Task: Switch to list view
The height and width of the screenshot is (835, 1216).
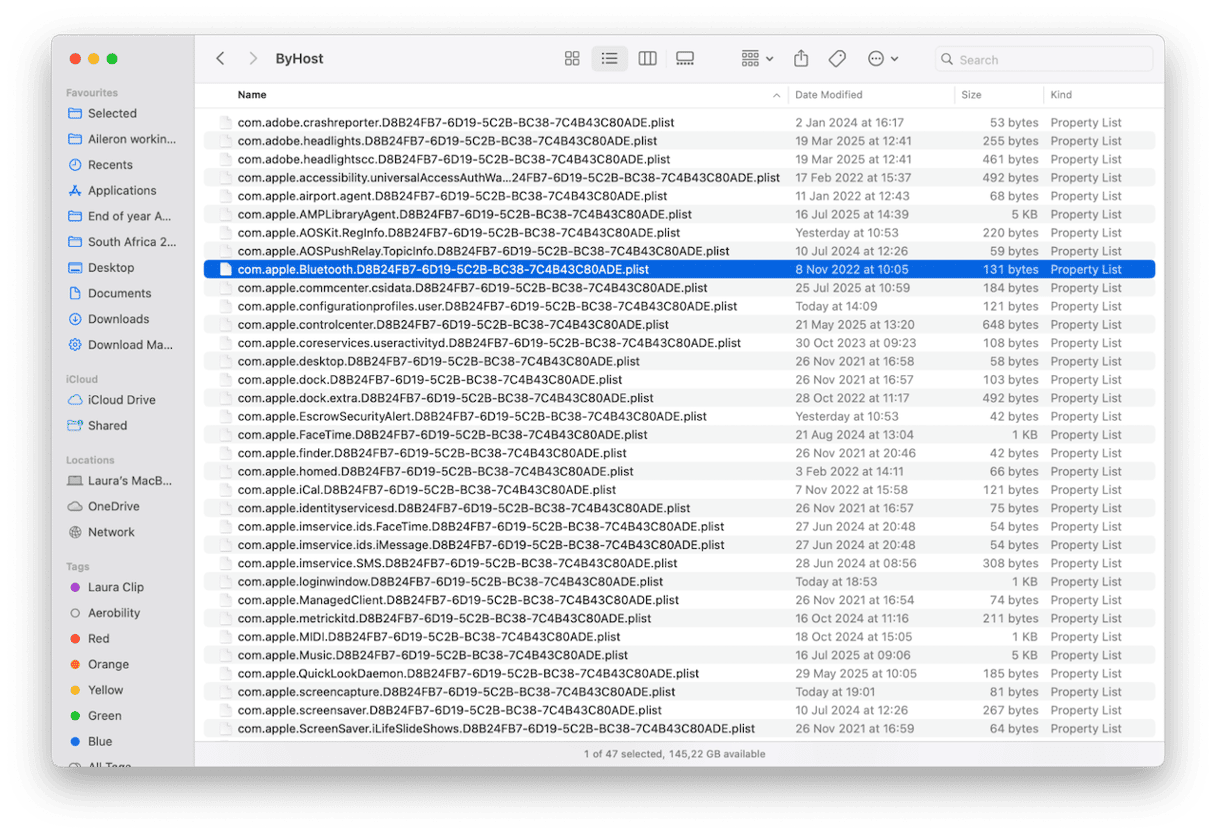Action: click(x=609, y=59)
